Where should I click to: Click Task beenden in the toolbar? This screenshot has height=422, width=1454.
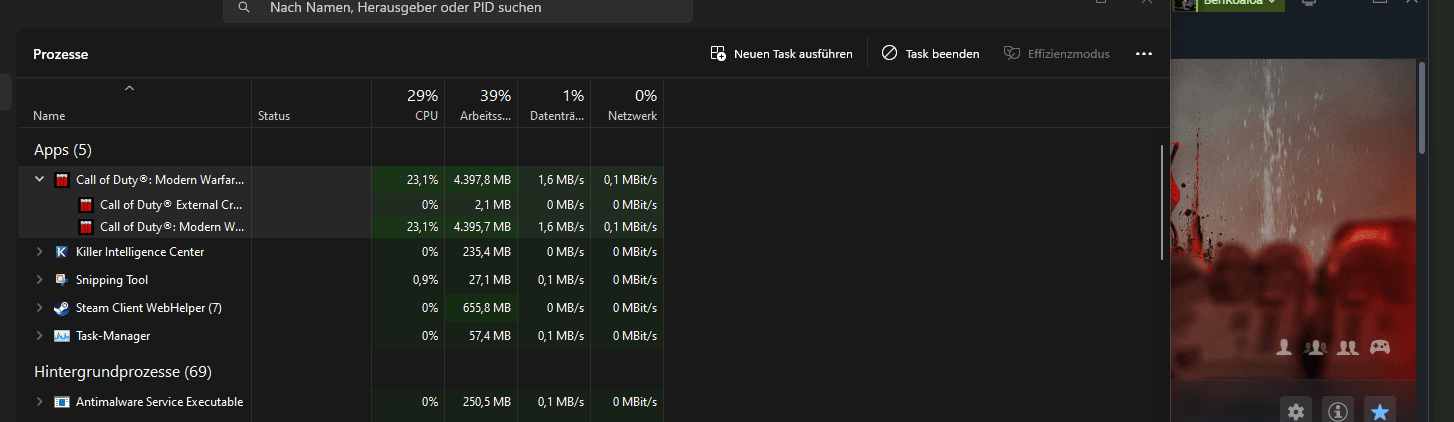tap(930, 53)
